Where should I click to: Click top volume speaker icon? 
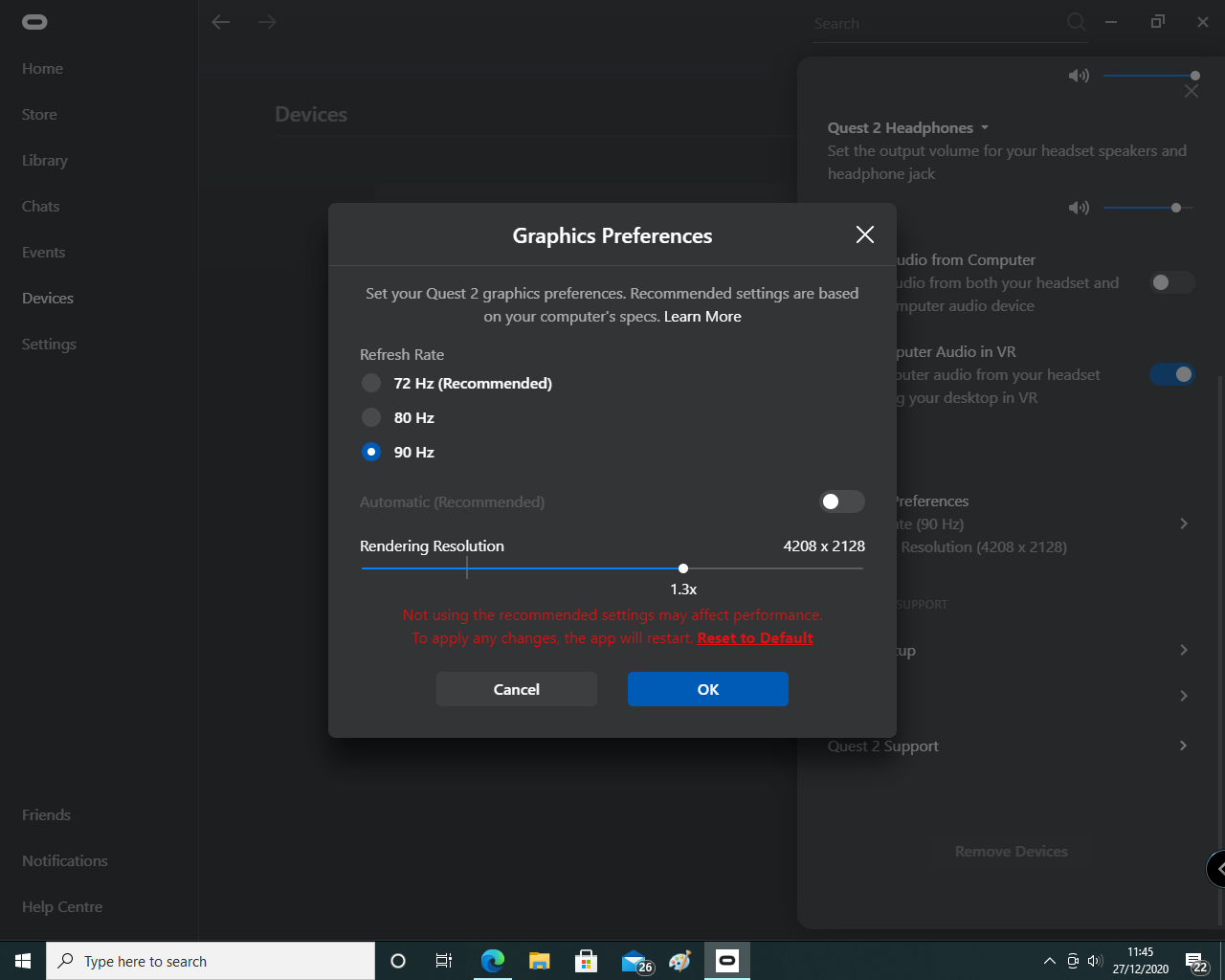tap(1079, 76)
